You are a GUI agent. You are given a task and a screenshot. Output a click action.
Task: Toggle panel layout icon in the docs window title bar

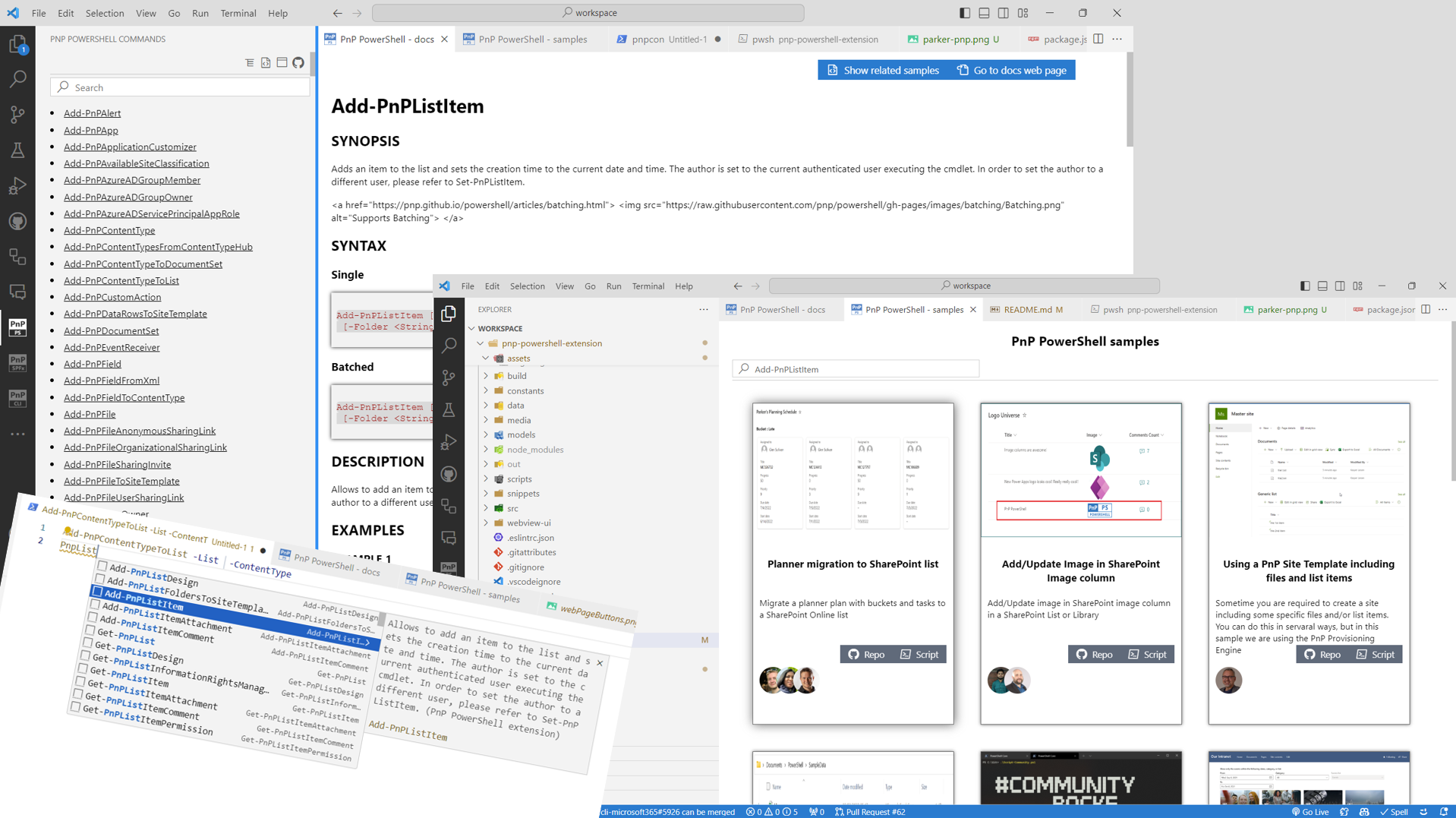click(x=984, y=13)
